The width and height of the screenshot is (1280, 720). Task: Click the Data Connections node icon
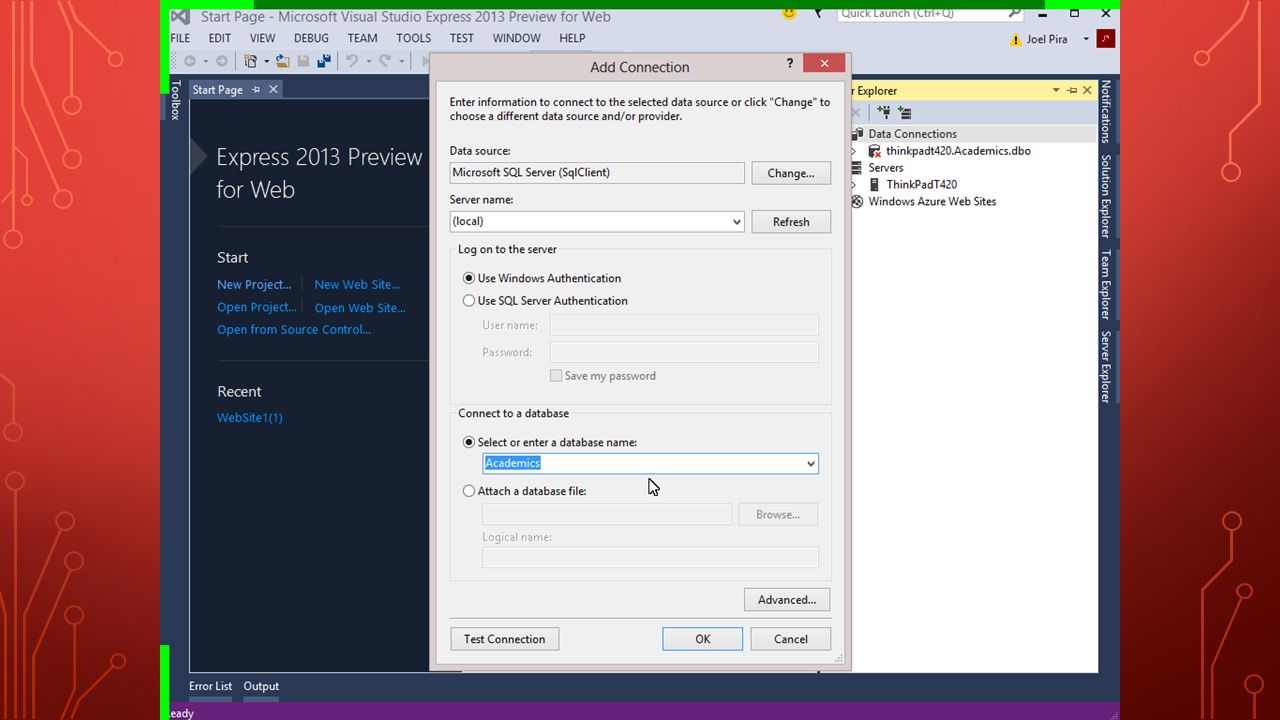click(x=857, y=134)
